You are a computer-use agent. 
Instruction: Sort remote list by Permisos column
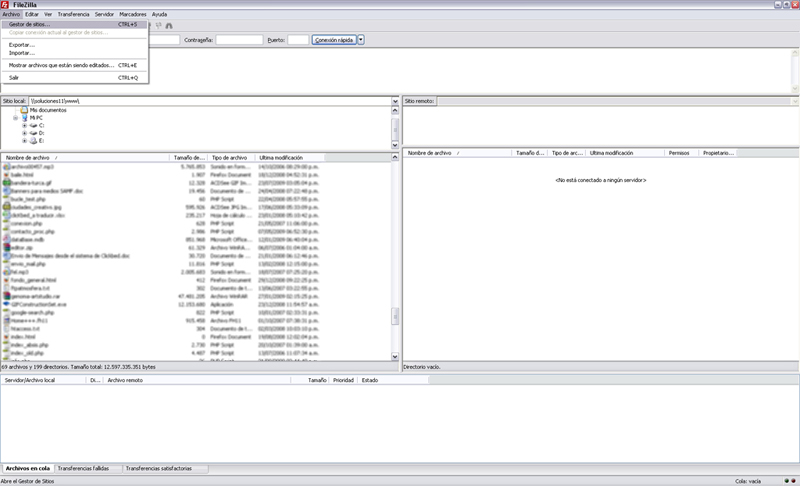[x=681, y=153]
